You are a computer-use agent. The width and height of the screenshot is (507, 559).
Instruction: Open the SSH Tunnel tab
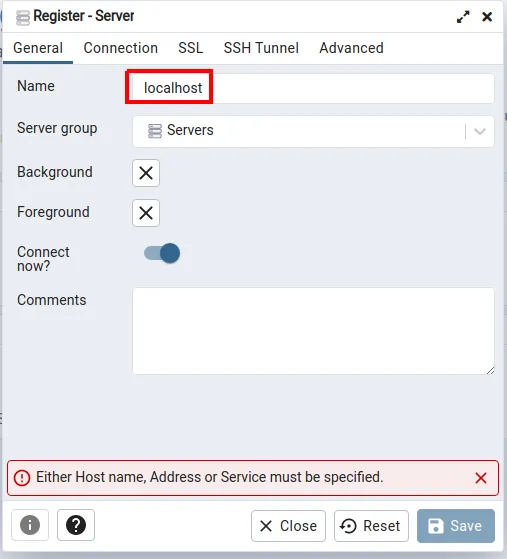(261, 48)
